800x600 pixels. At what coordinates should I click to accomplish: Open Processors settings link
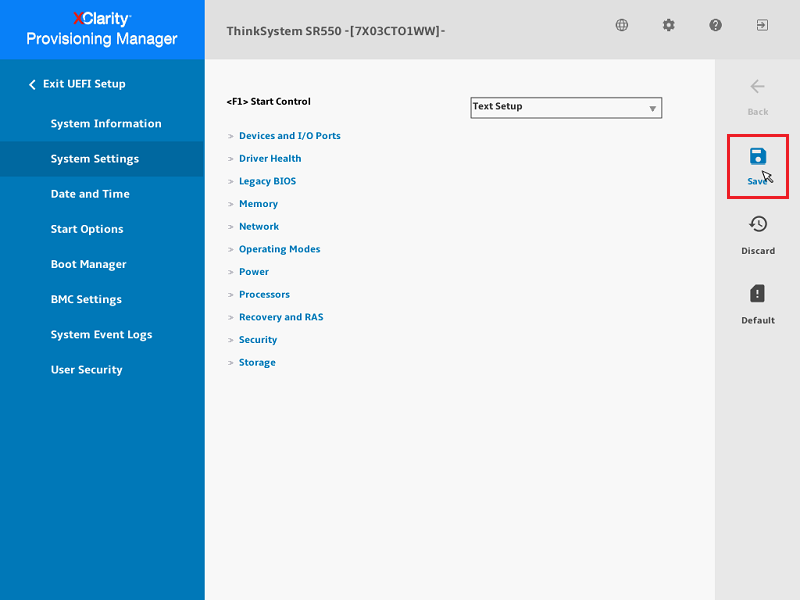pyautogui.click(x=264, y=294)
